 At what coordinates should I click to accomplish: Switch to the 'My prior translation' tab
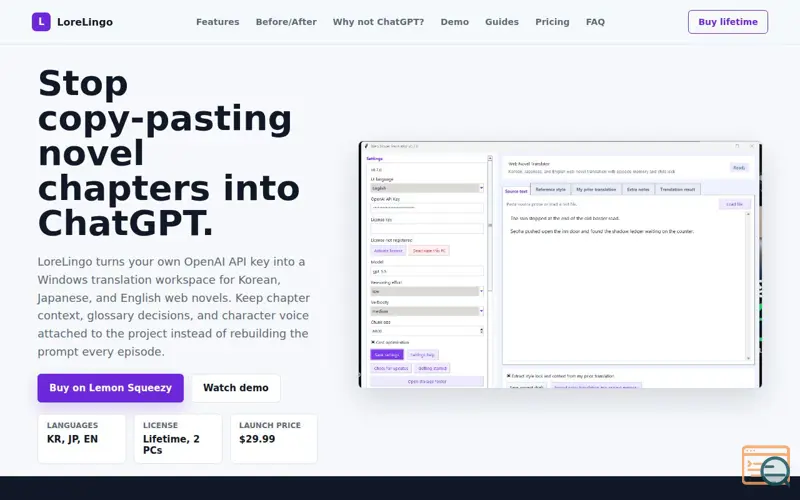pyautogui.click(x=596, y=189)
